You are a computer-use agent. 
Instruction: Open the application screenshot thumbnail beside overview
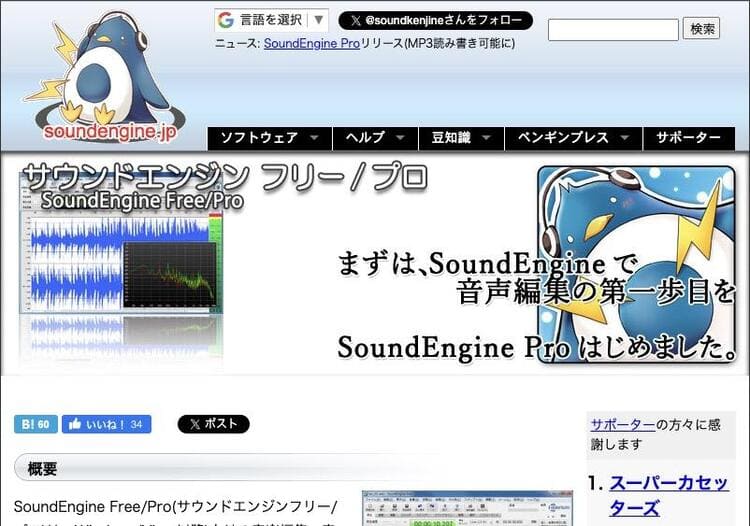[467, 508]
